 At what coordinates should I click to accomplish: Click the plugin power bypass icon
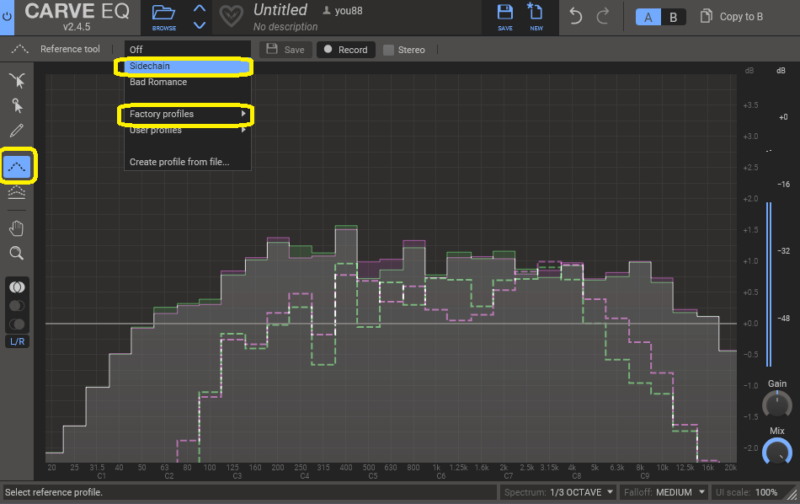[x=7, y=16]
